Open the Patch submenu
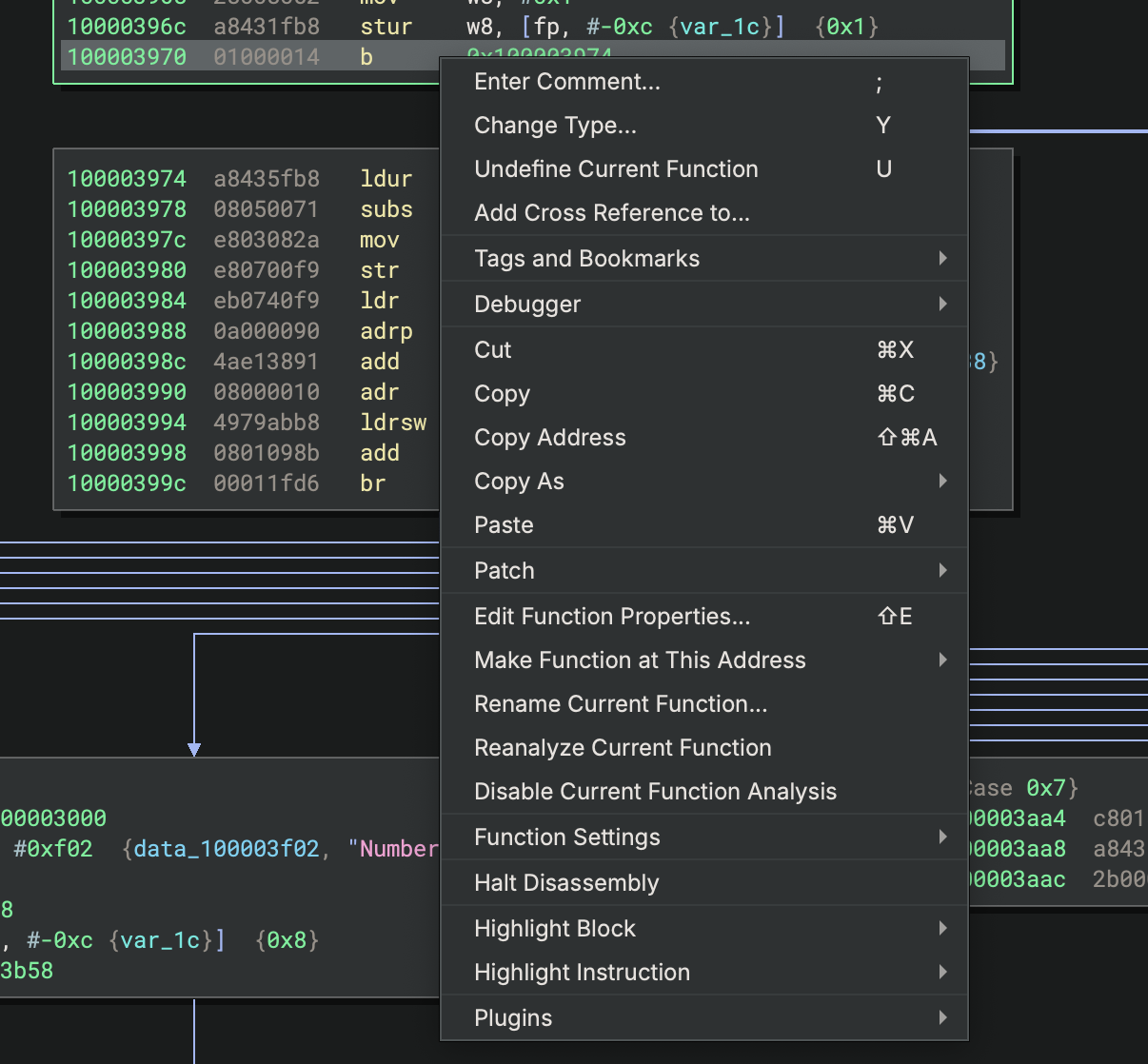This screenshot has height=1064, width=1148. pos(504,571)
